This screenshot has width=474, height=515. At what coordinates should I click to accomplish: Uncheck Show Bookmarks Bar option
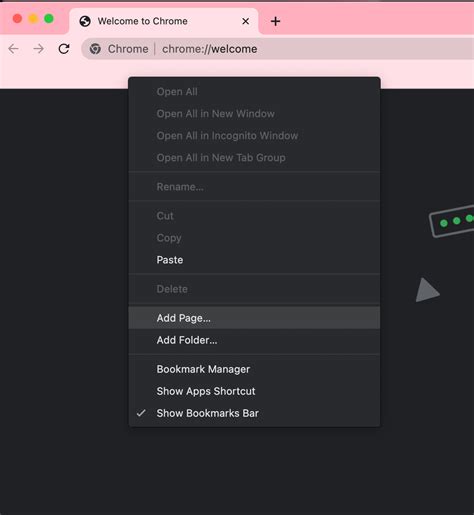click(254, 413)
